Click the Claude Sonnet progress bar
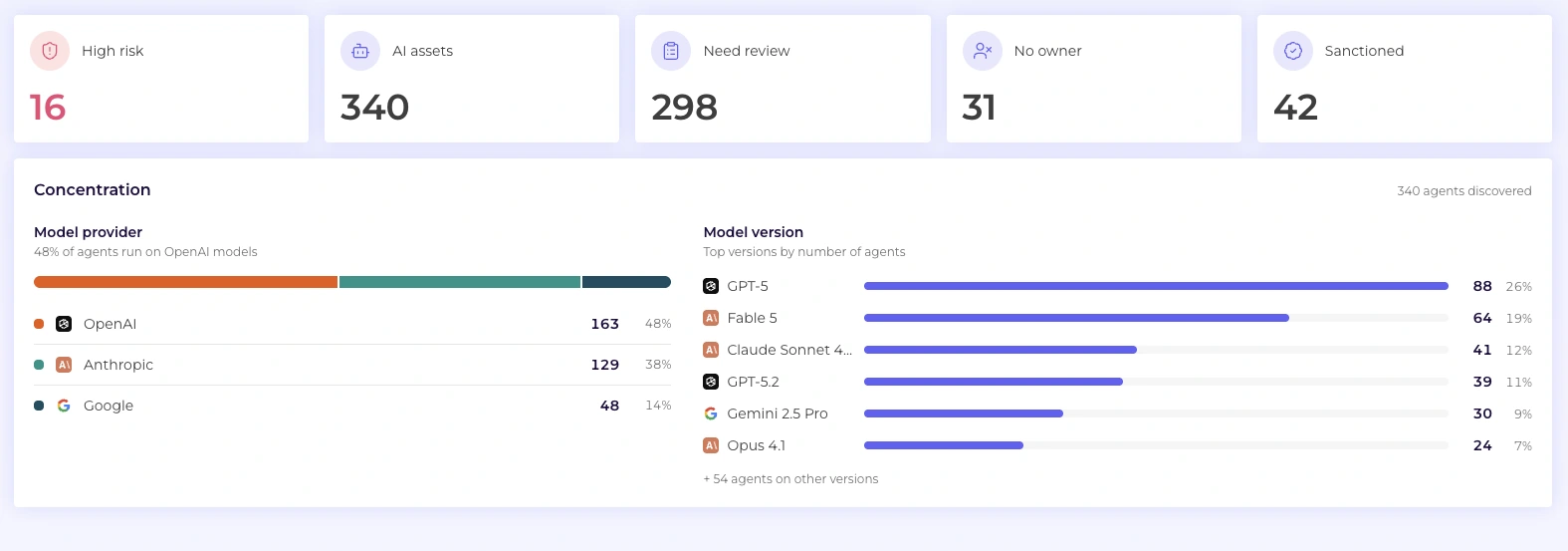 1156,350
